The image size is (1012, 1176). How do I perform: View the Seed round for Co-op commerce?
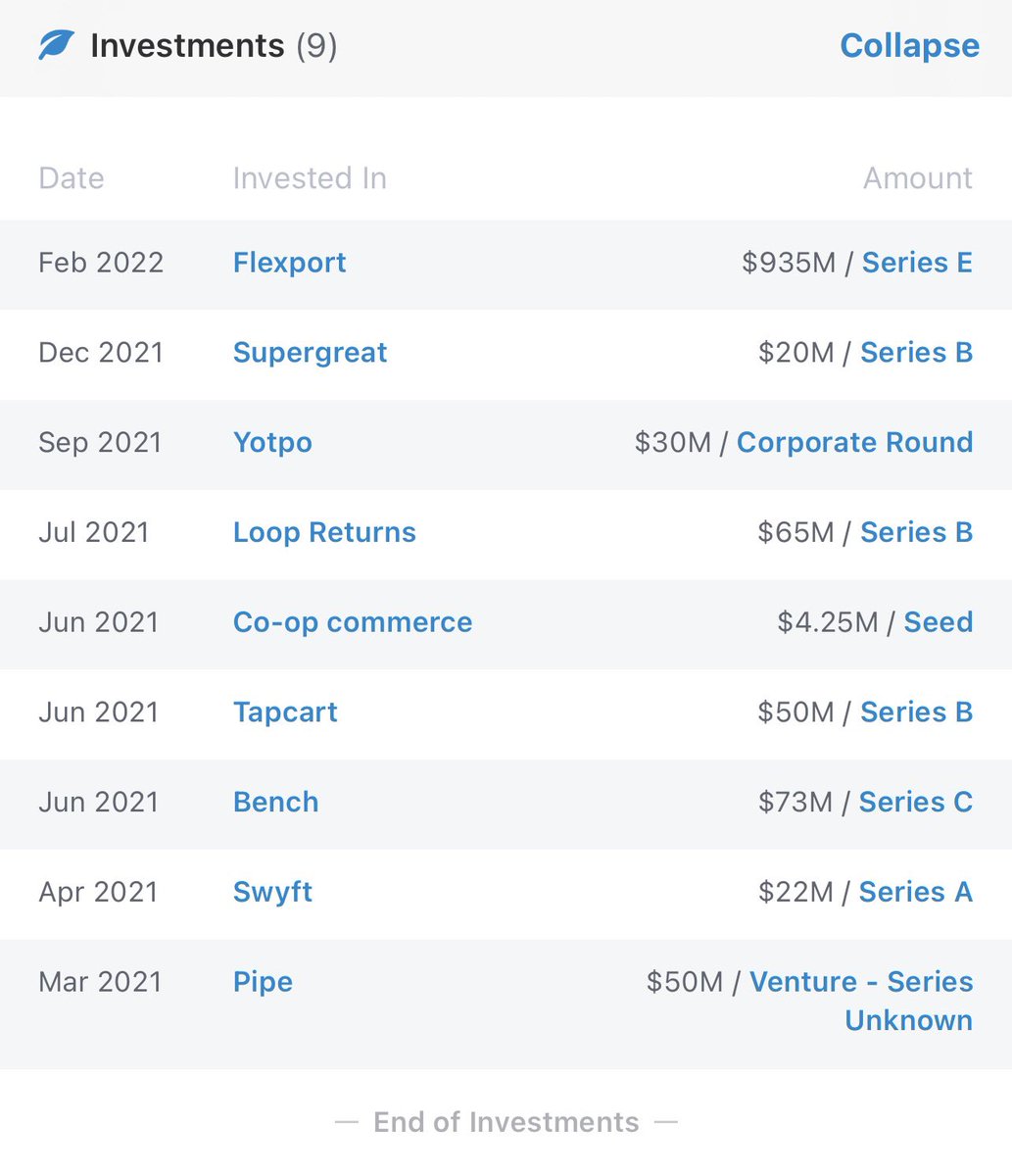pos(938,622)
